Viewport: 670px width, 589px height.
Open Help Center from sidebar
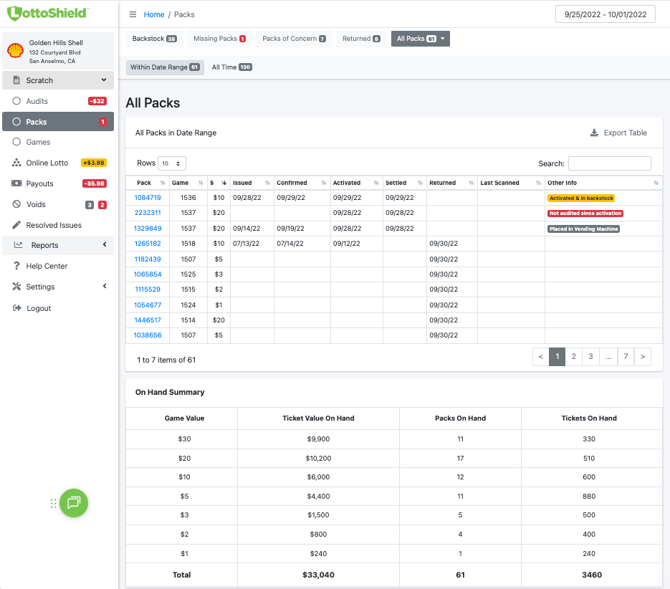pyautogui.click(x=46, y=266)
